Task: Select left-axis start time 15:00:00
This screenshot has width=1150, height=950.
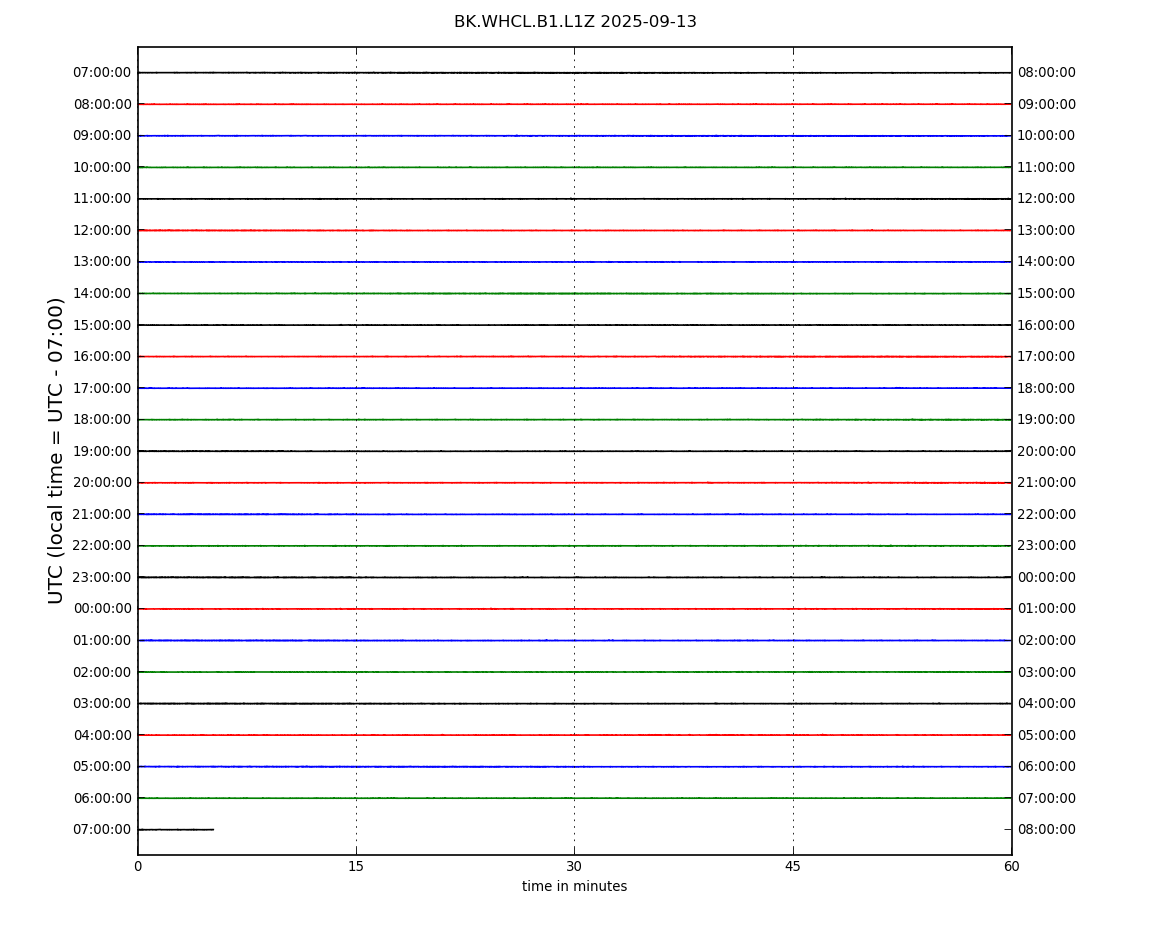Action: click(x=102, y=325)
